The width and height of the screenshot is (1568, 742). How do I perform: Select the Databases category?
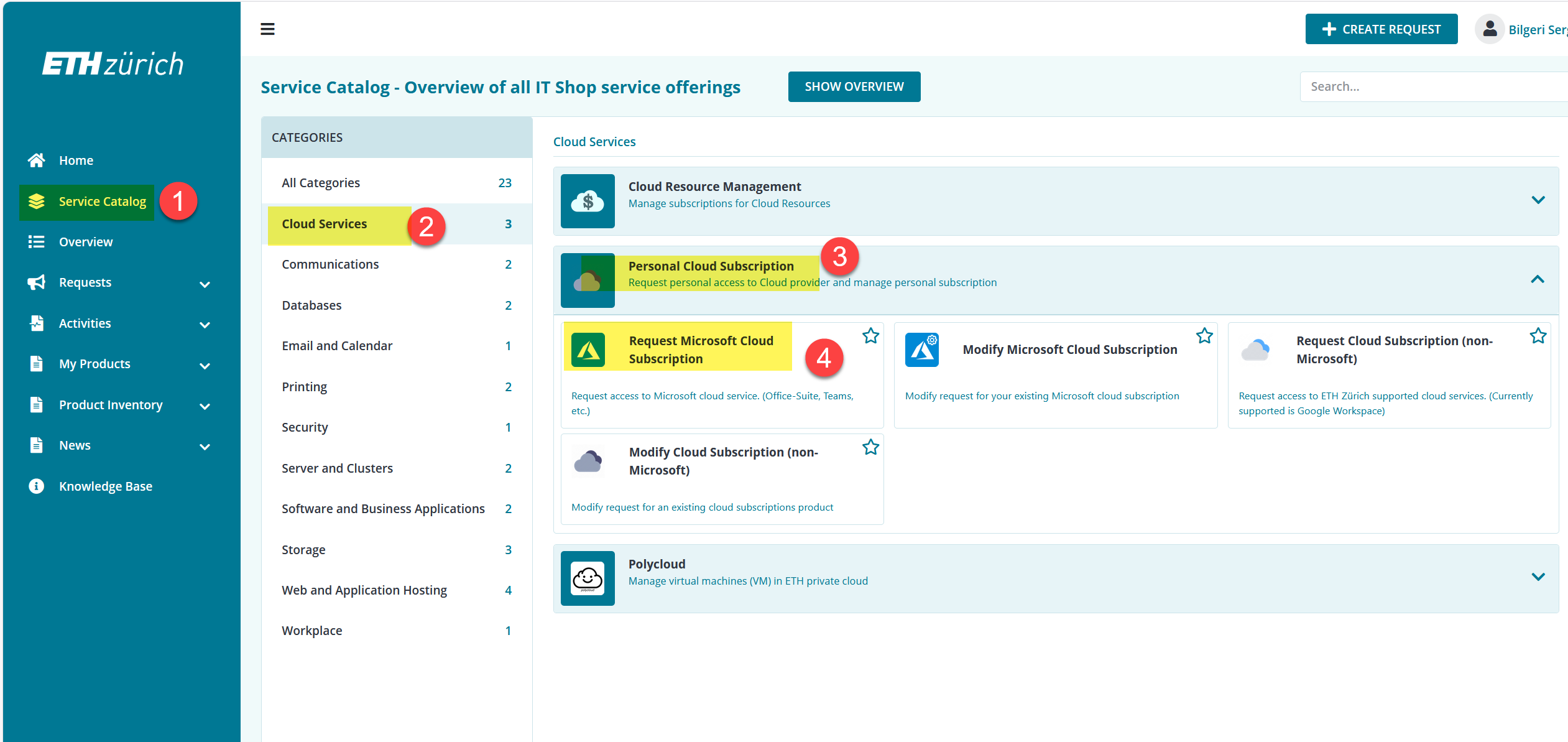(x=397, y=305)
